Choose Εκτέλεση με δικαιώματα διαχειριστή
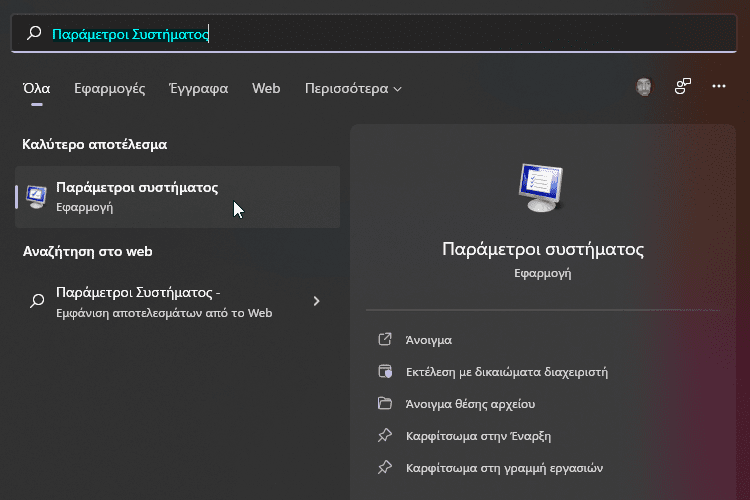The image size is (750, 500). pos(507,372)
